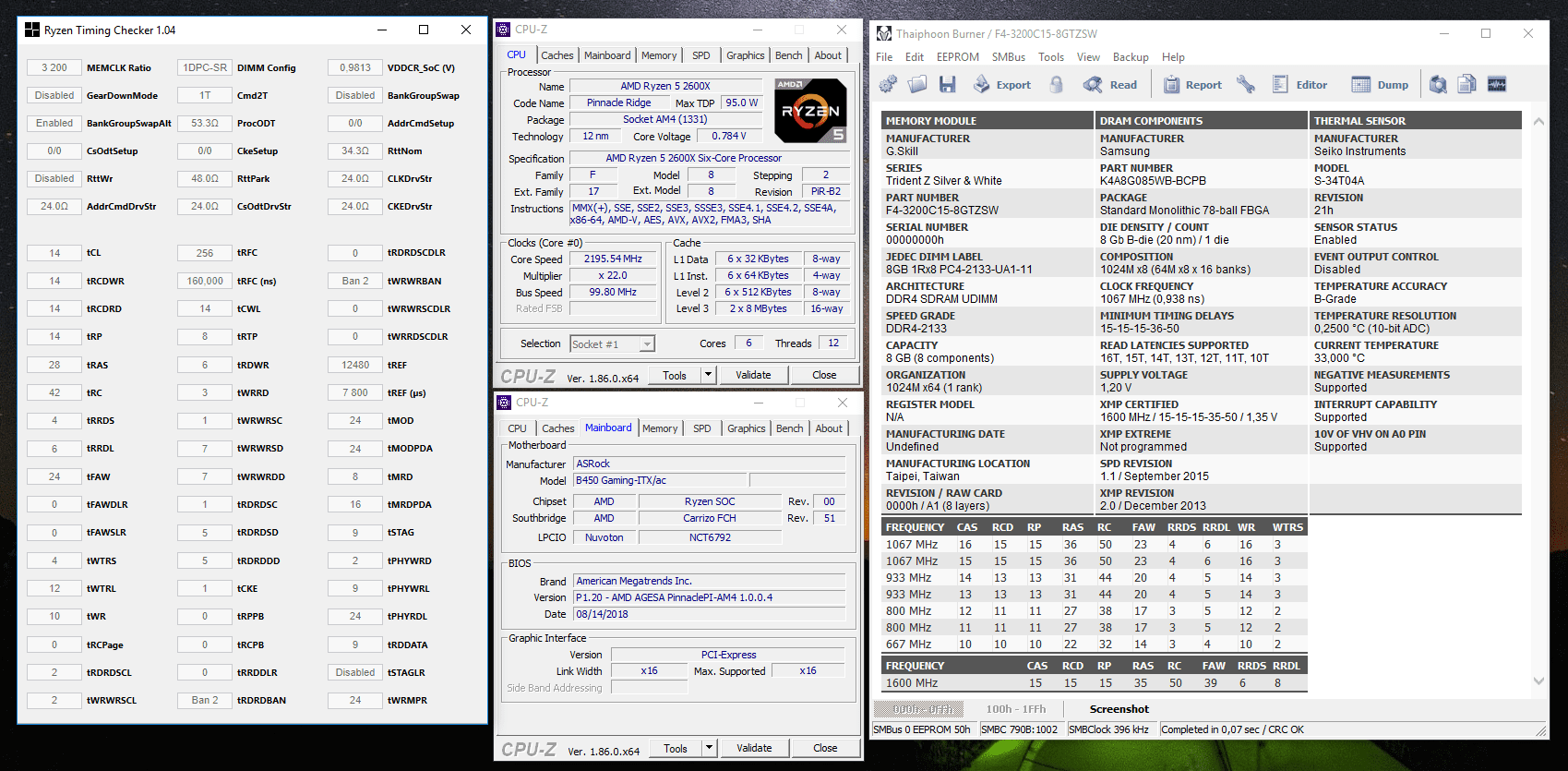Click the Screenshot link in Thaiphoon Burner
1568x771 pixels.
pos(1119,709)
